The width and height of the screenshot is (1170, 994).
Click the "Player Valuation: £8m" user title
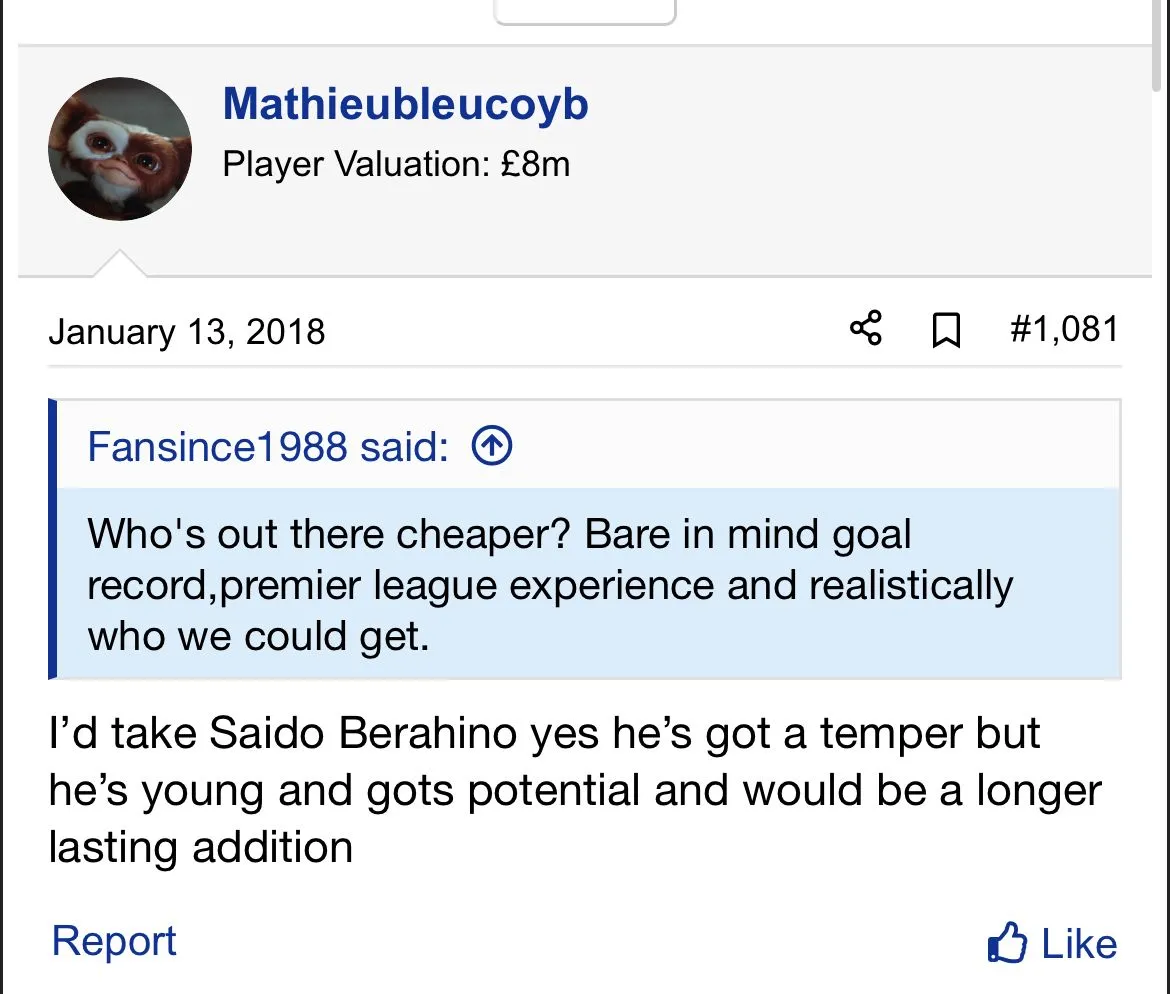396,163
